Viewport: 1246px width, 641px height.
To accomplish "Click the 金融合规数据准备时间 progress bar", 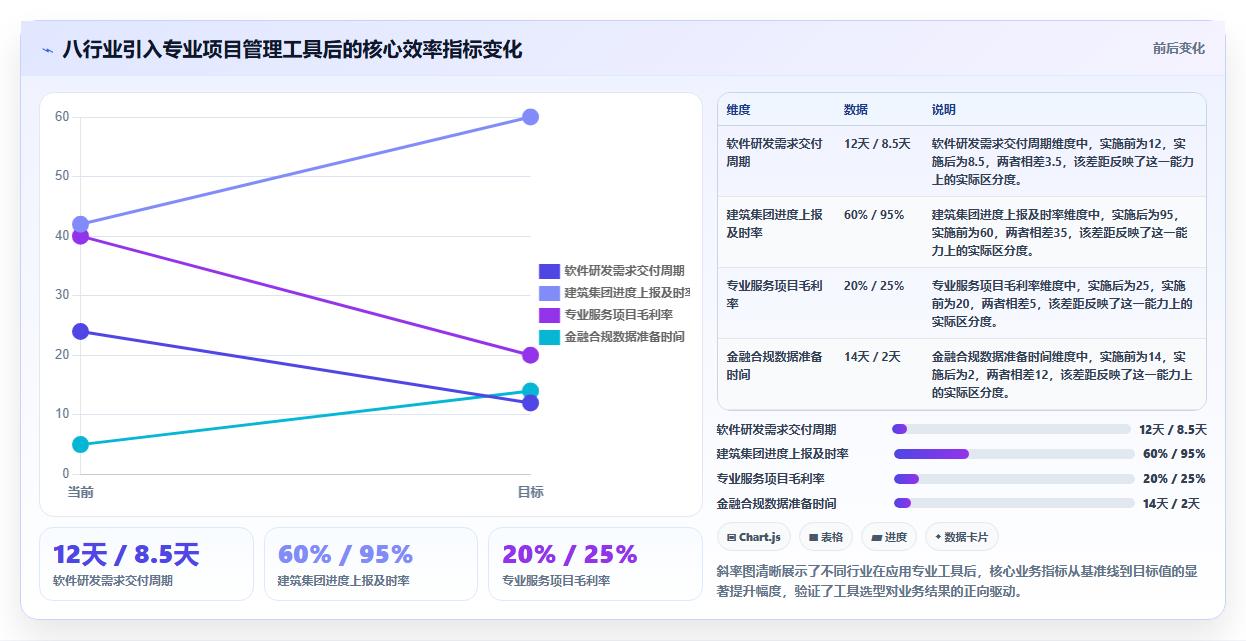I will [x=1014, y=503].
